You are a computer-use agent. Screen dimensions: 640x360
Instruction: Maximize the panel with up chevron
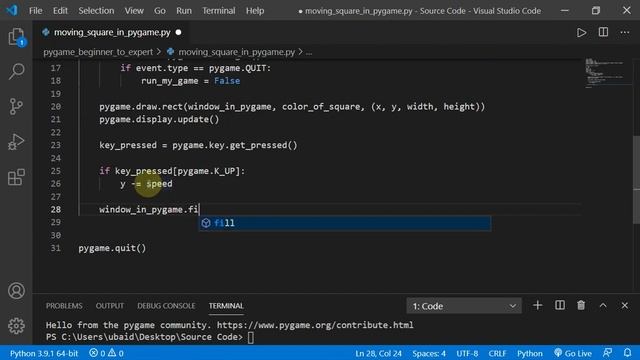click(x=603, y=305)
